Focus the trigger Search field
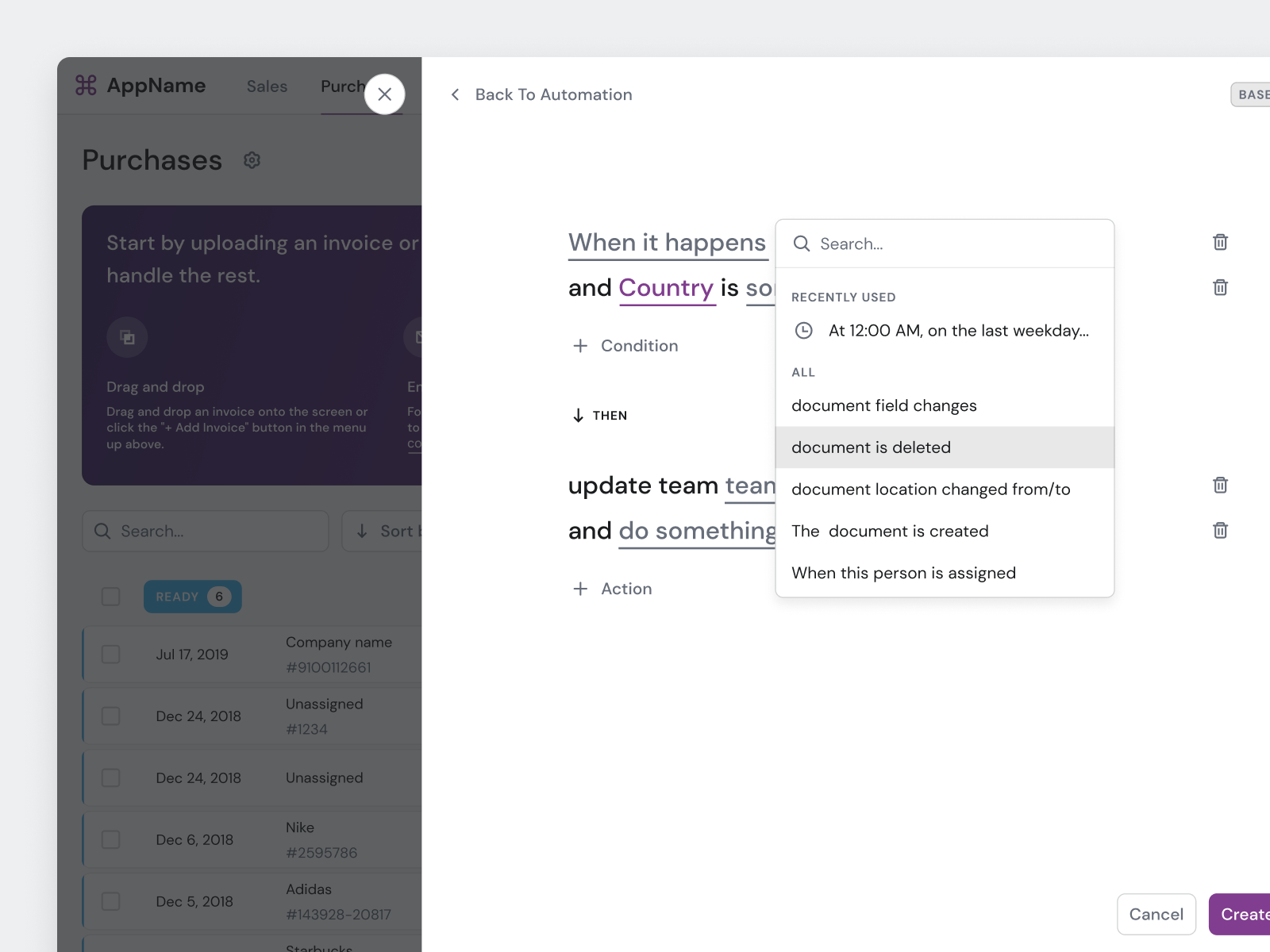The image size is (1270, 952). (x=952, y=244)
